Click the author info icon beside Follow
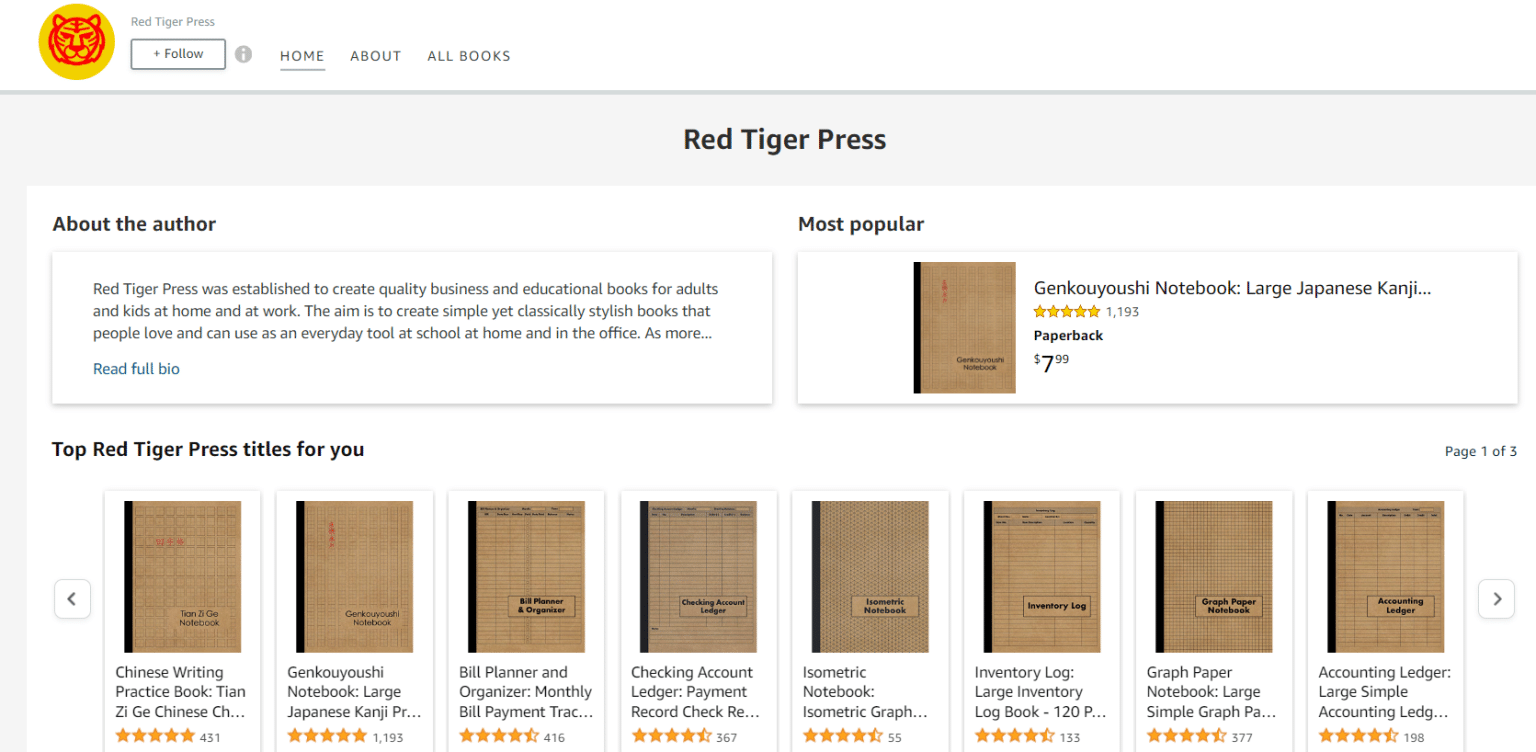 [x=243, y=54]
